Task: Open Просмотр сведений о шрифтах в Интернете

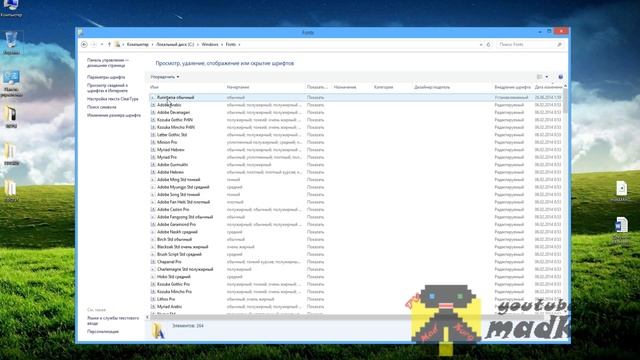Action: coord(107,88)
